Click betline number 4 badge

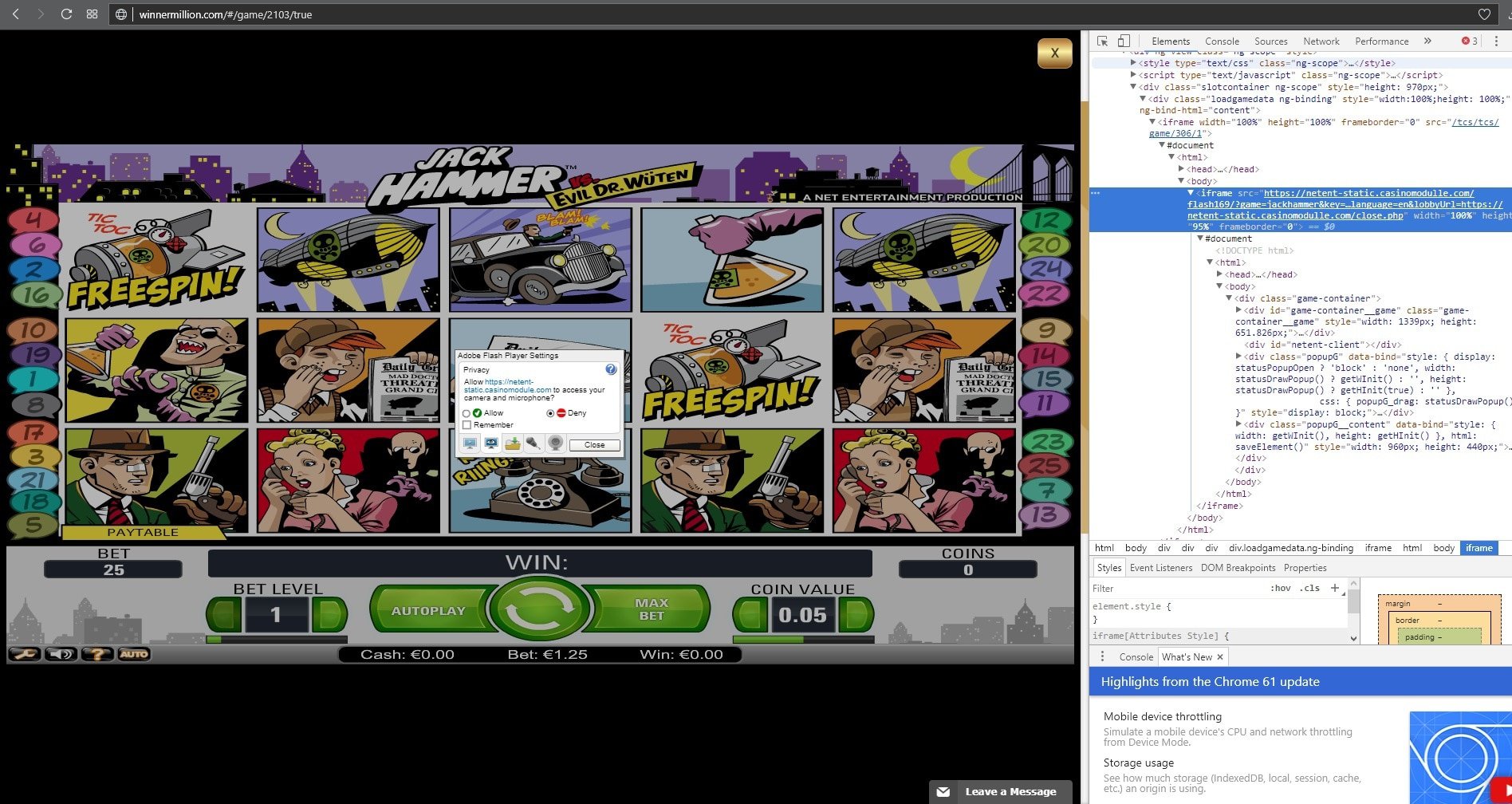(33, 219)
